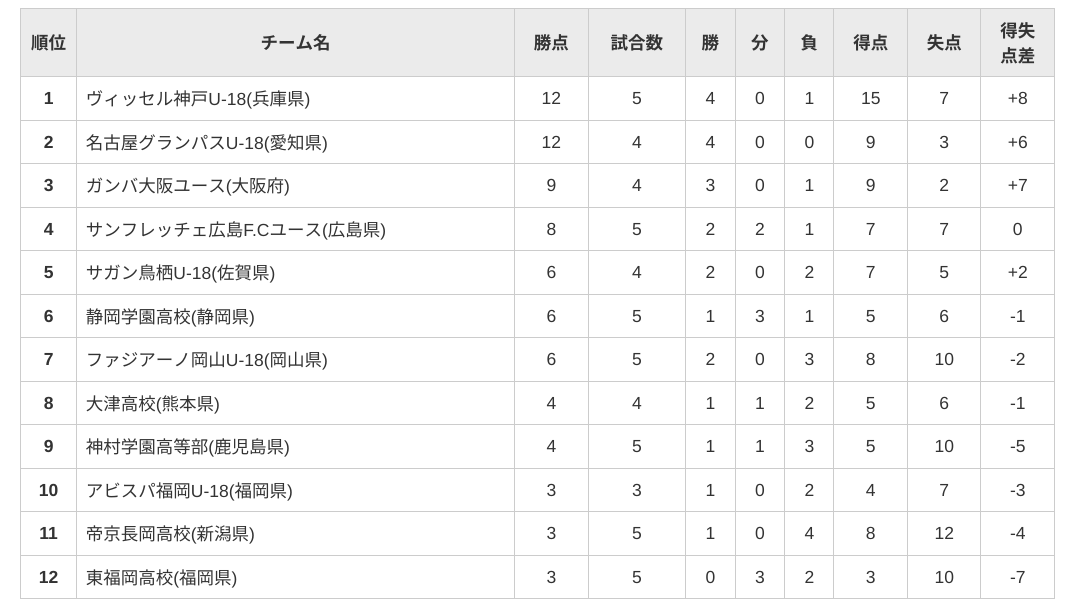The height and width of the screenshot is (609, 1069).
Task: Click the 得点 column header
Action: [x=870, y=43]
